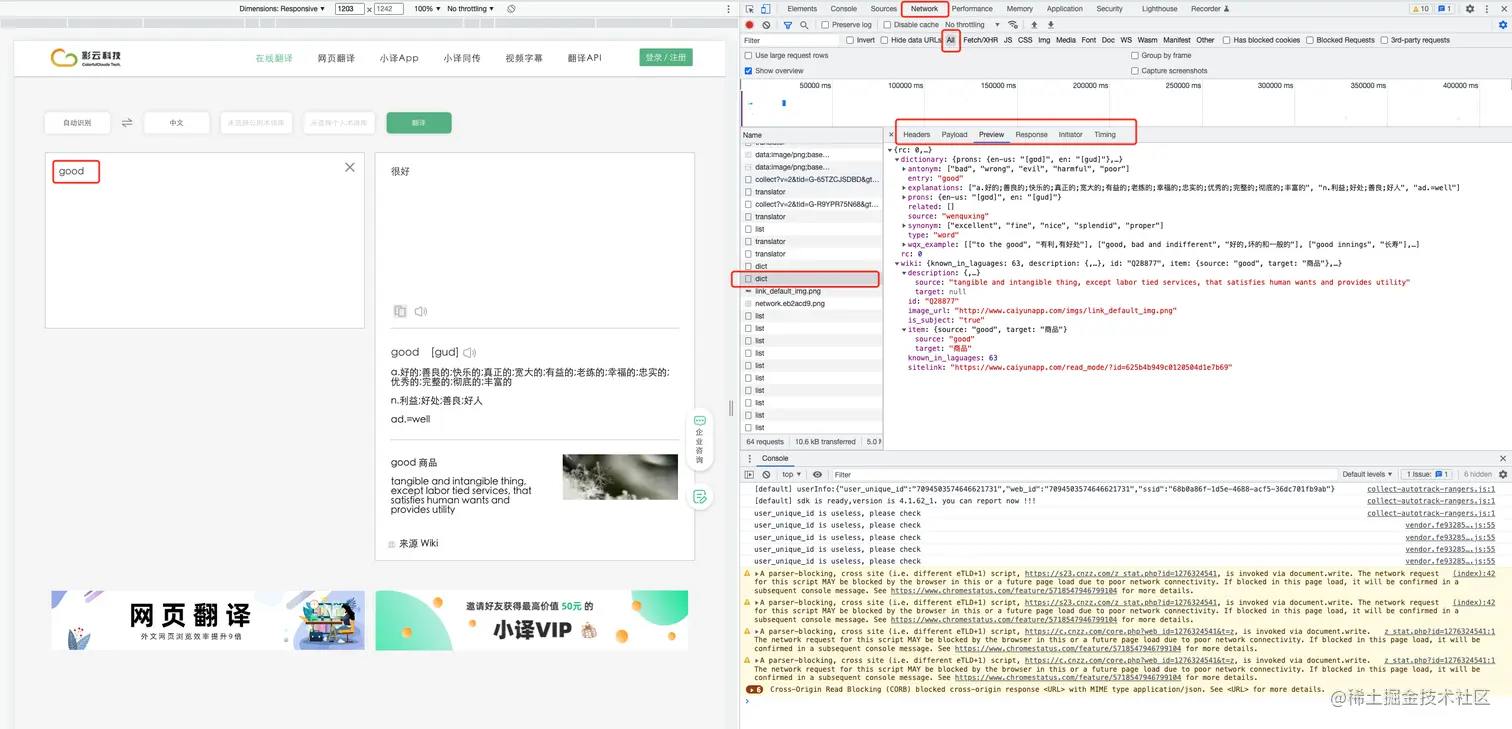Open console top context dropdown
This screenshot has width=1512, height=729.
[791, 474]
